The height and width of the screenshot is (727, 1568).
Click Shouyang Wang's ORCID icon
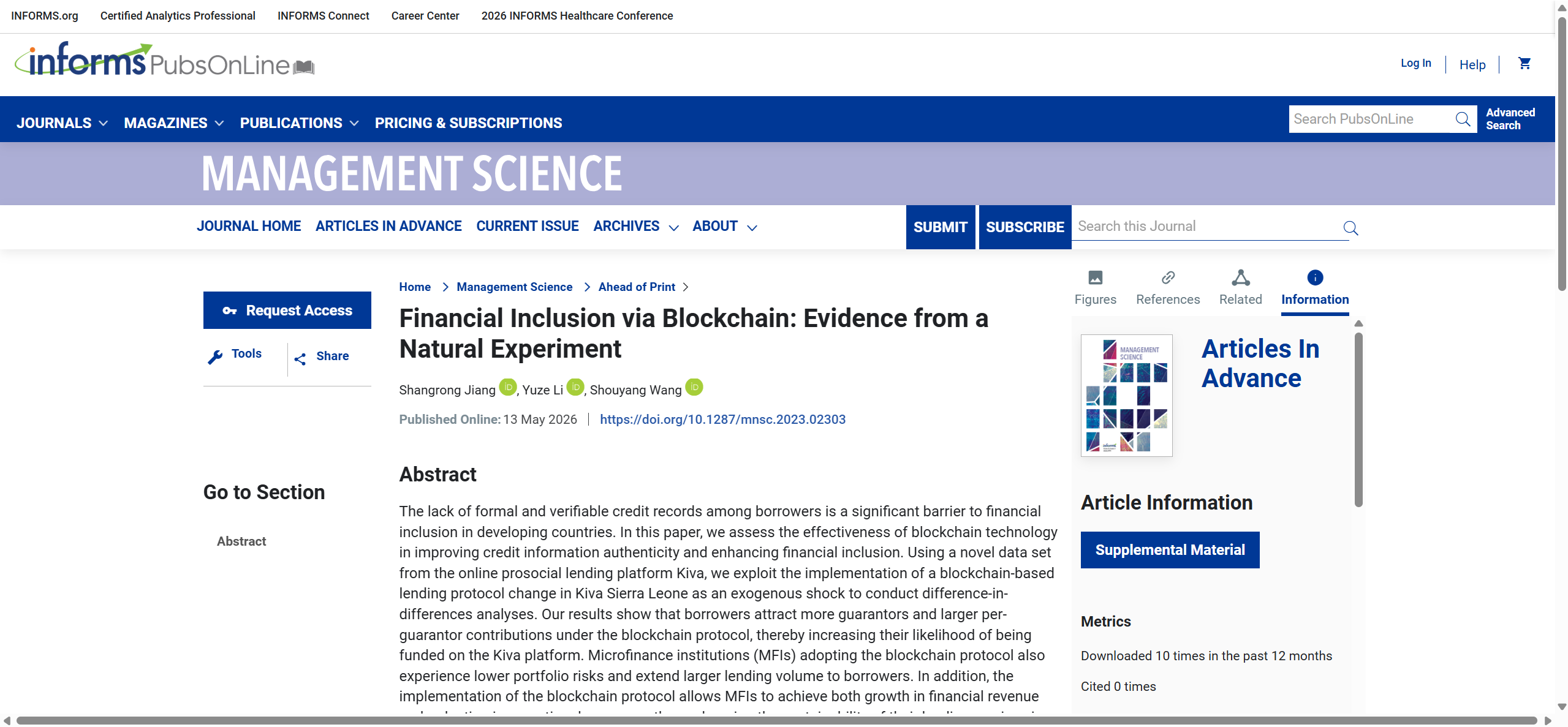[694, 387]
